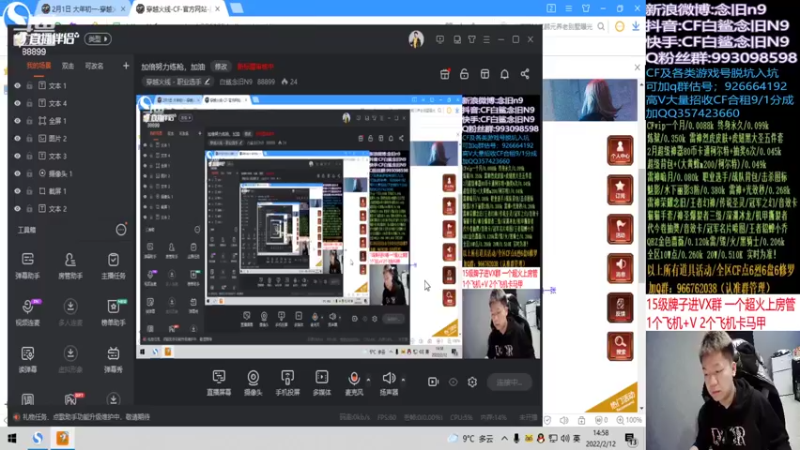Hide the 文本 4 source
The height and width of the screenshot is (450, 800).
17,103
